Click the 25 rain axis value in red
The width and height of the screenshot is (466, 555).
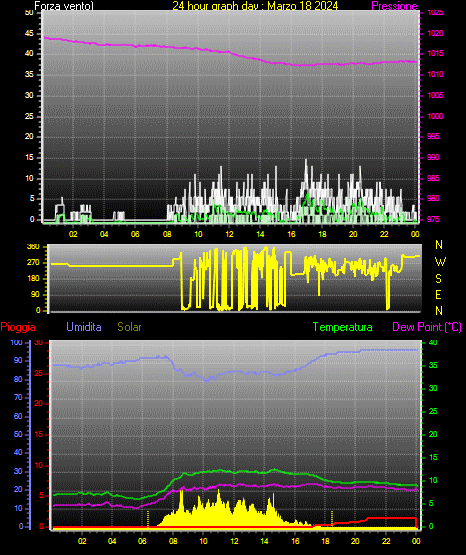pos(39,373)
